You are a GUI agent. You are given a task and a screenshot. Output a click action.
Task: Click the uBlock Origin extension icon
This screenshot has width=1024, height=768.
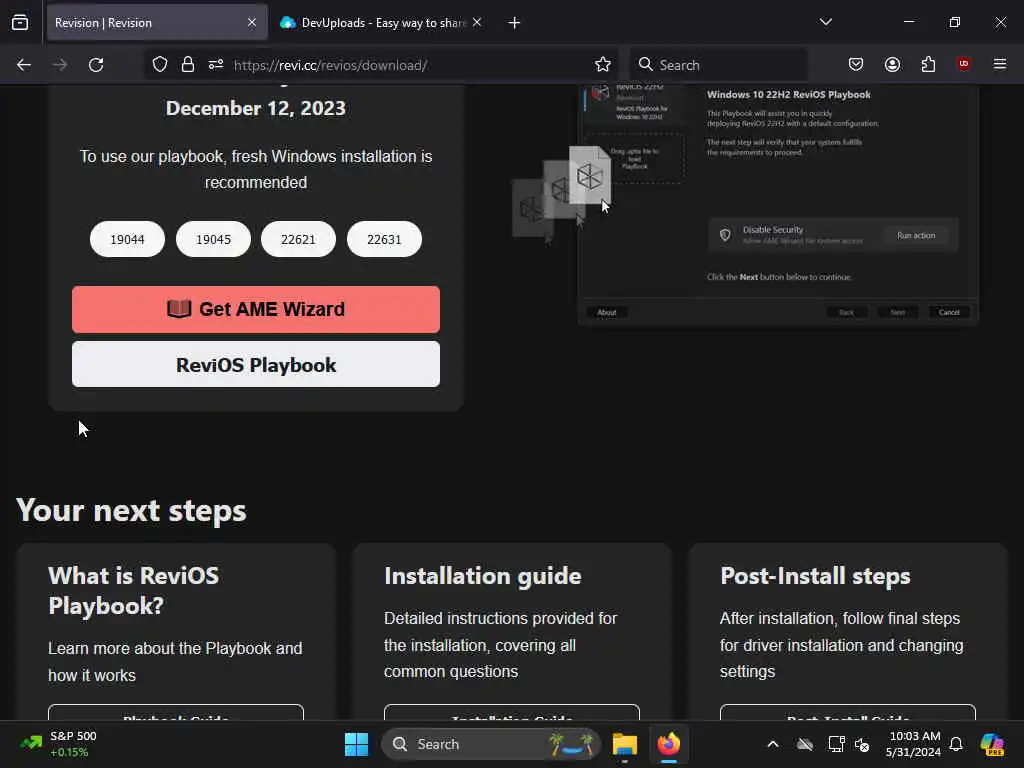coord(964,64)
